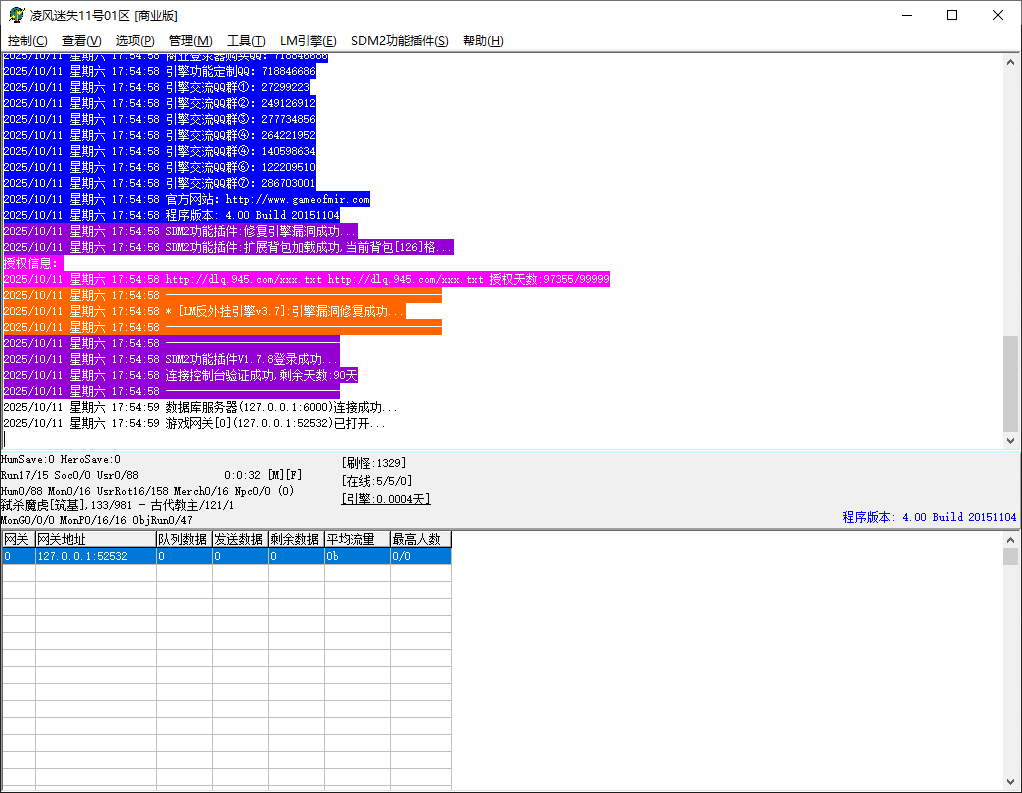Click the gateway table scroll-down arrow
1022x793 pixels.
pyautogui.click(x=1010, y=781)
